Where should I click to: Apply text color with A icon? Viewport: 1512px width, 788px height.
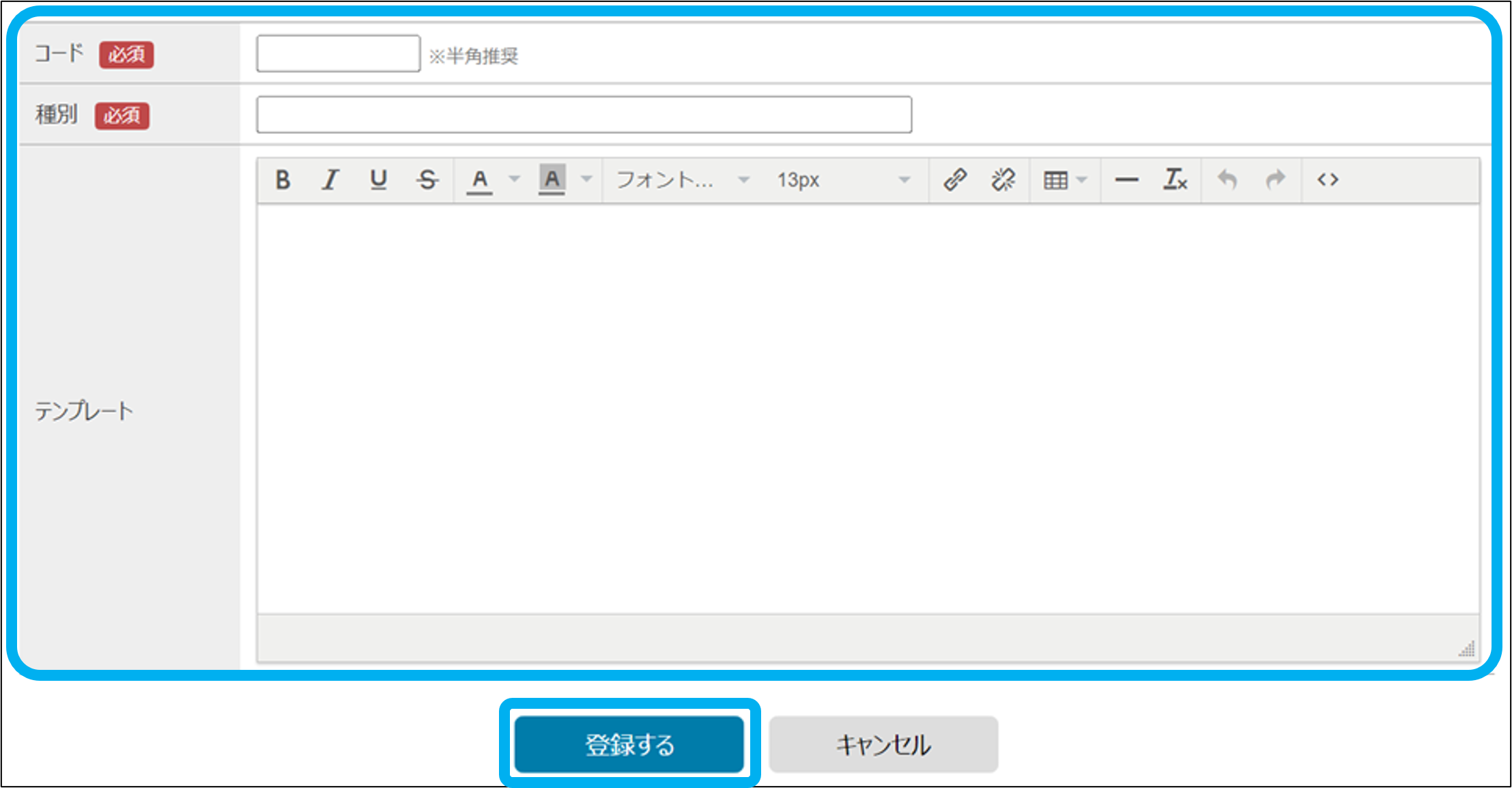480,180
